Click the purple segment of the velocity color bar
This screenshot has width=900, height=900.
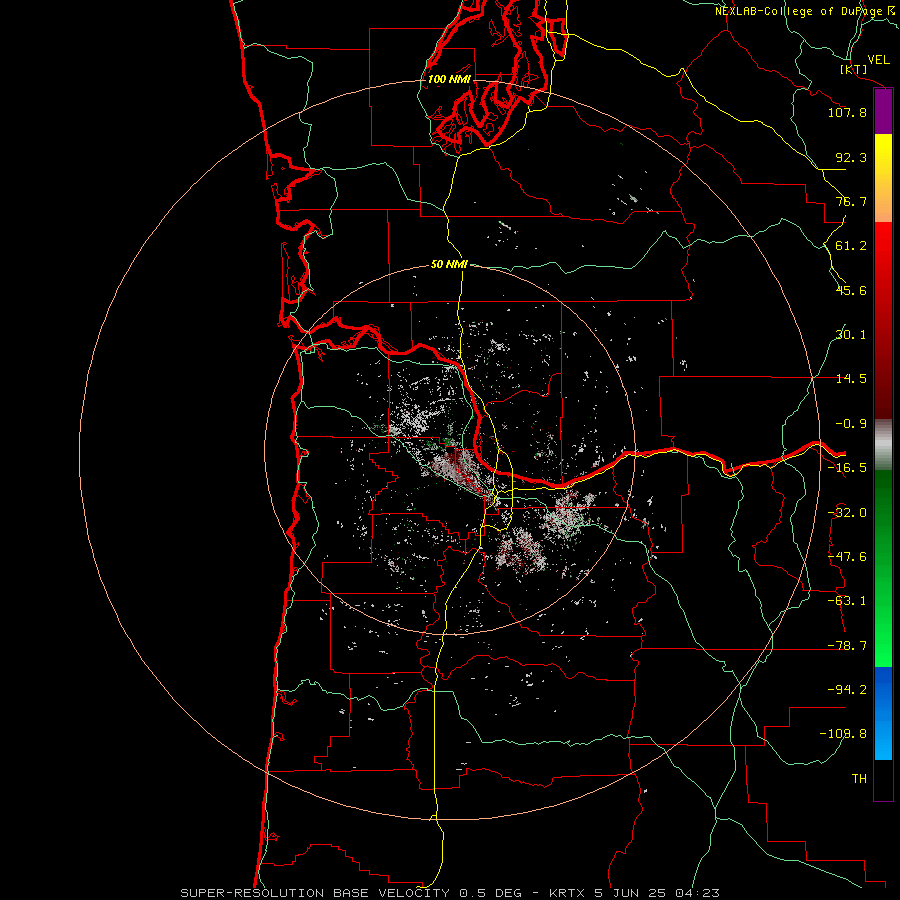(883, 112)
